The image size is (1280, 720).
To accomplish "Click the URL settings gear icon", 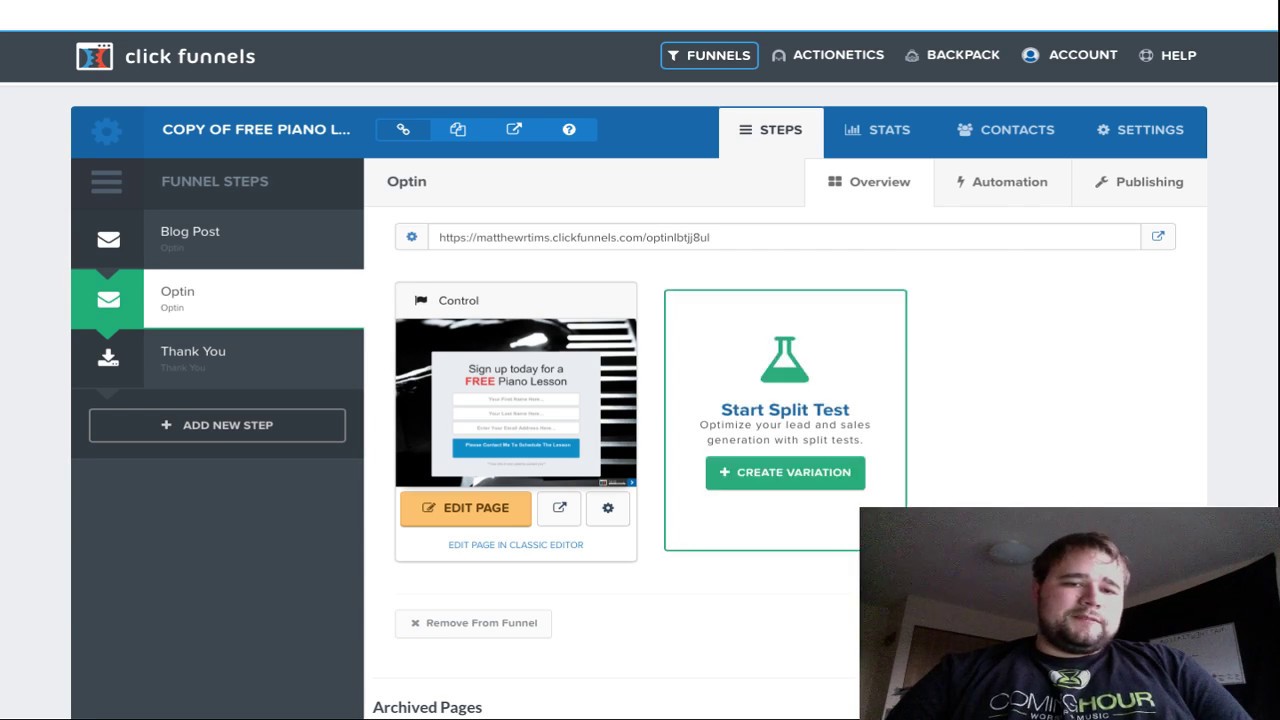I will (411, 237).
